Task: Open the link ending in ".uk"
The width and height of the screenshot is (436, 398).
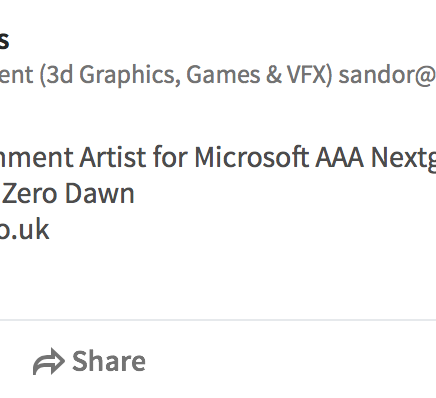Action: click(x=24, y=229)
